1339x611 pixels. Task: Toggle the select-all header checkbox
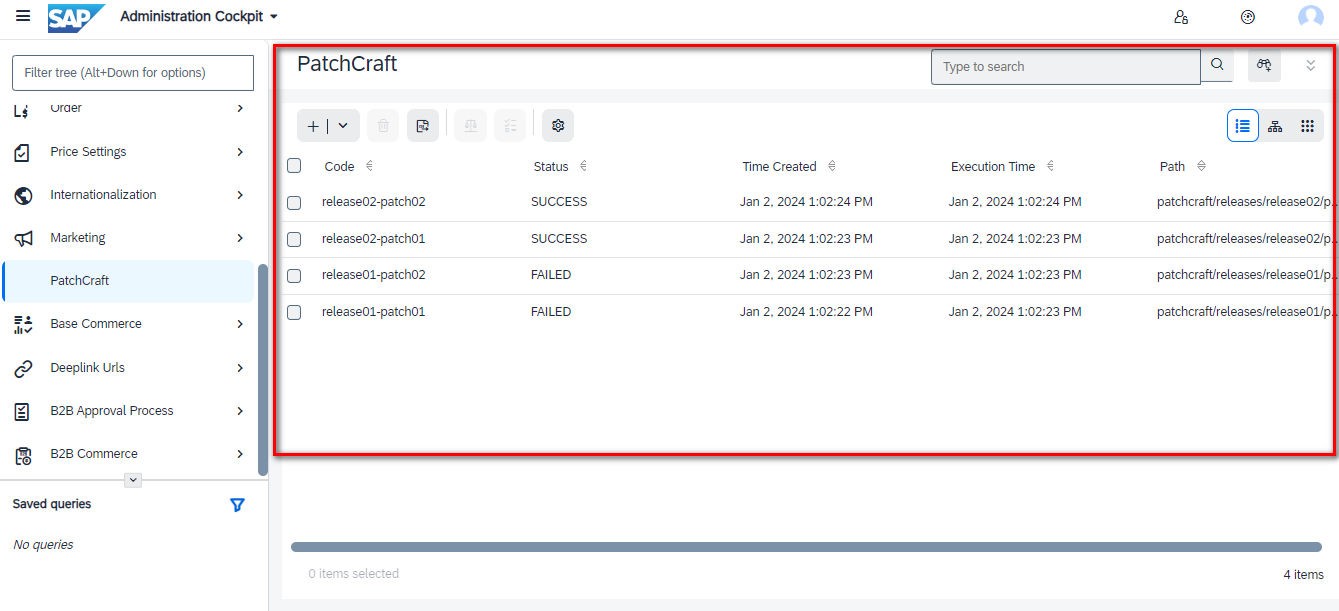[x=294, y=166]
